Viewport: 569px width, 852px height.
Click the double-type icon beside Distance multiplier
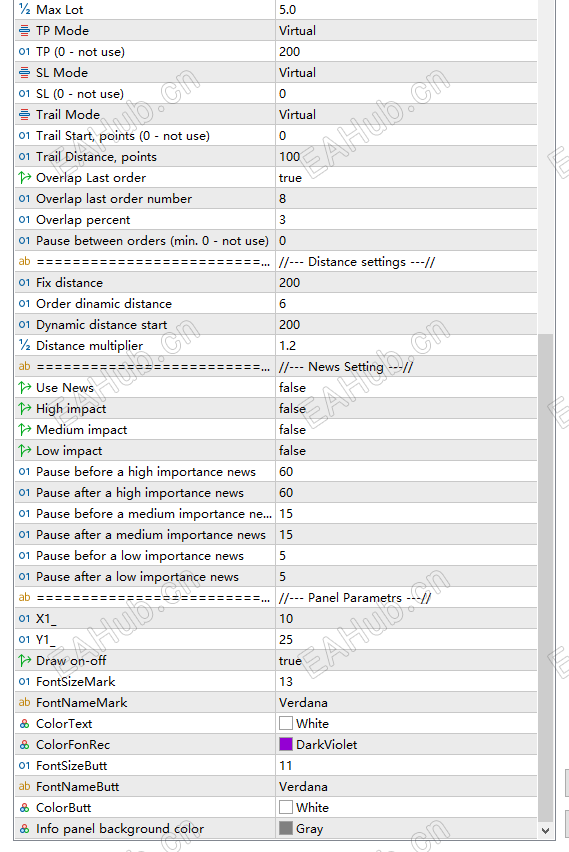(24, 346)
